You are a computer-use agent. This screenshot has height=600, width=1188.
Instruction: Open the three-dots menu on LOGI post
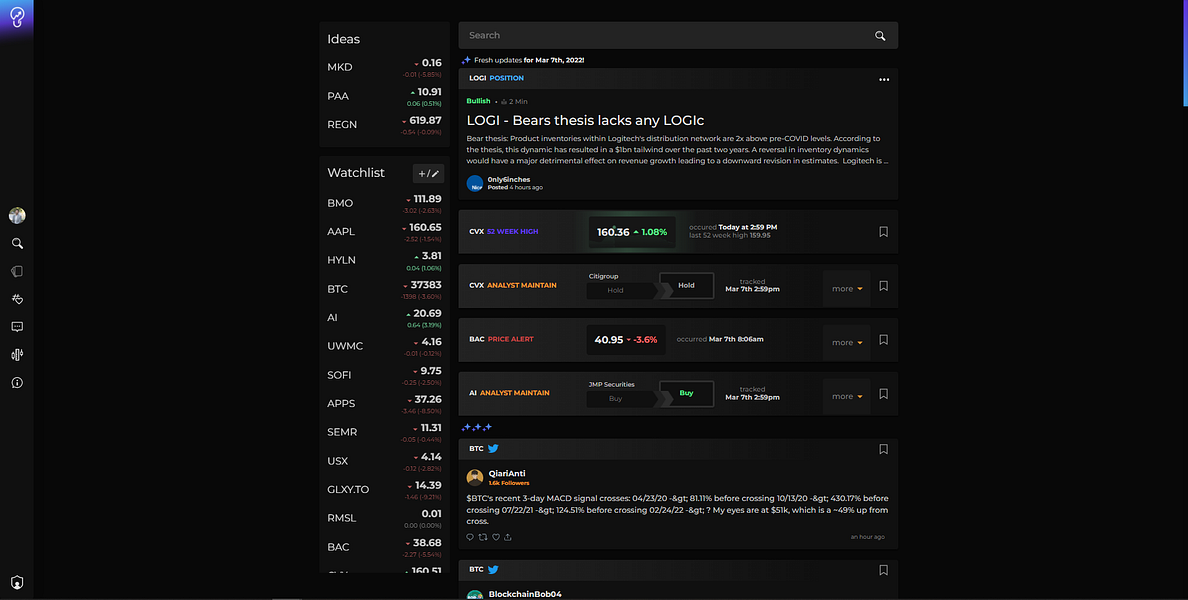tap(883, 80)
